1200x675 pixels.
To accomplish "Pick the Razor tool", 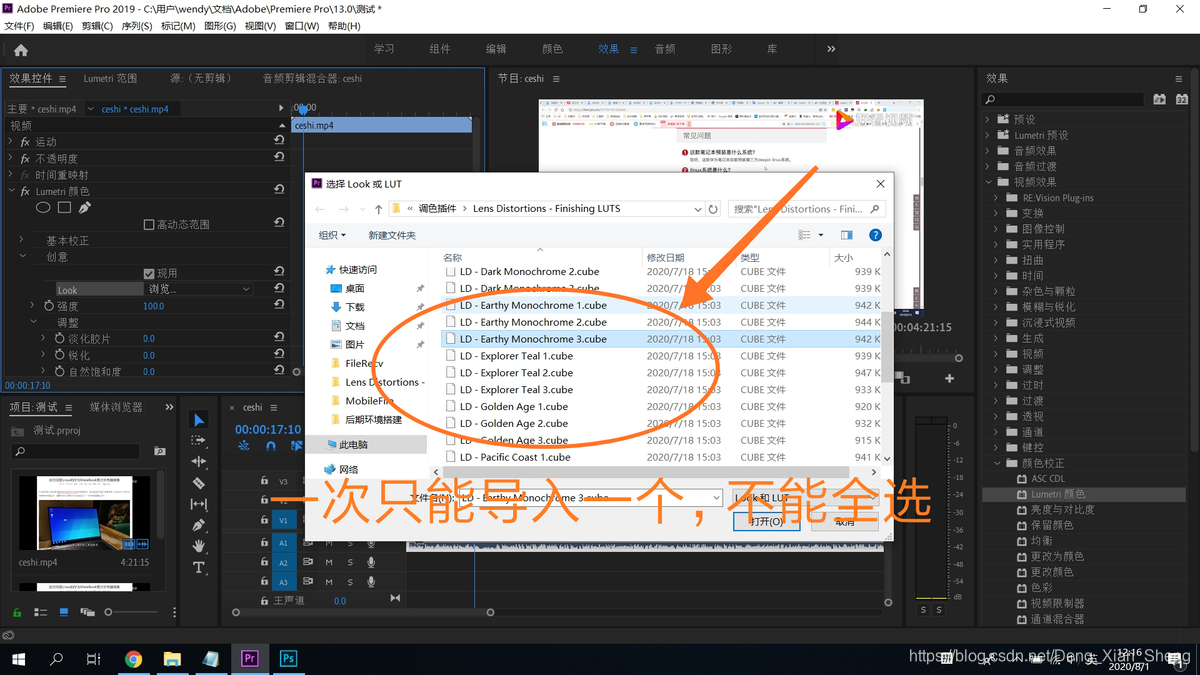I will click(198, 483).
